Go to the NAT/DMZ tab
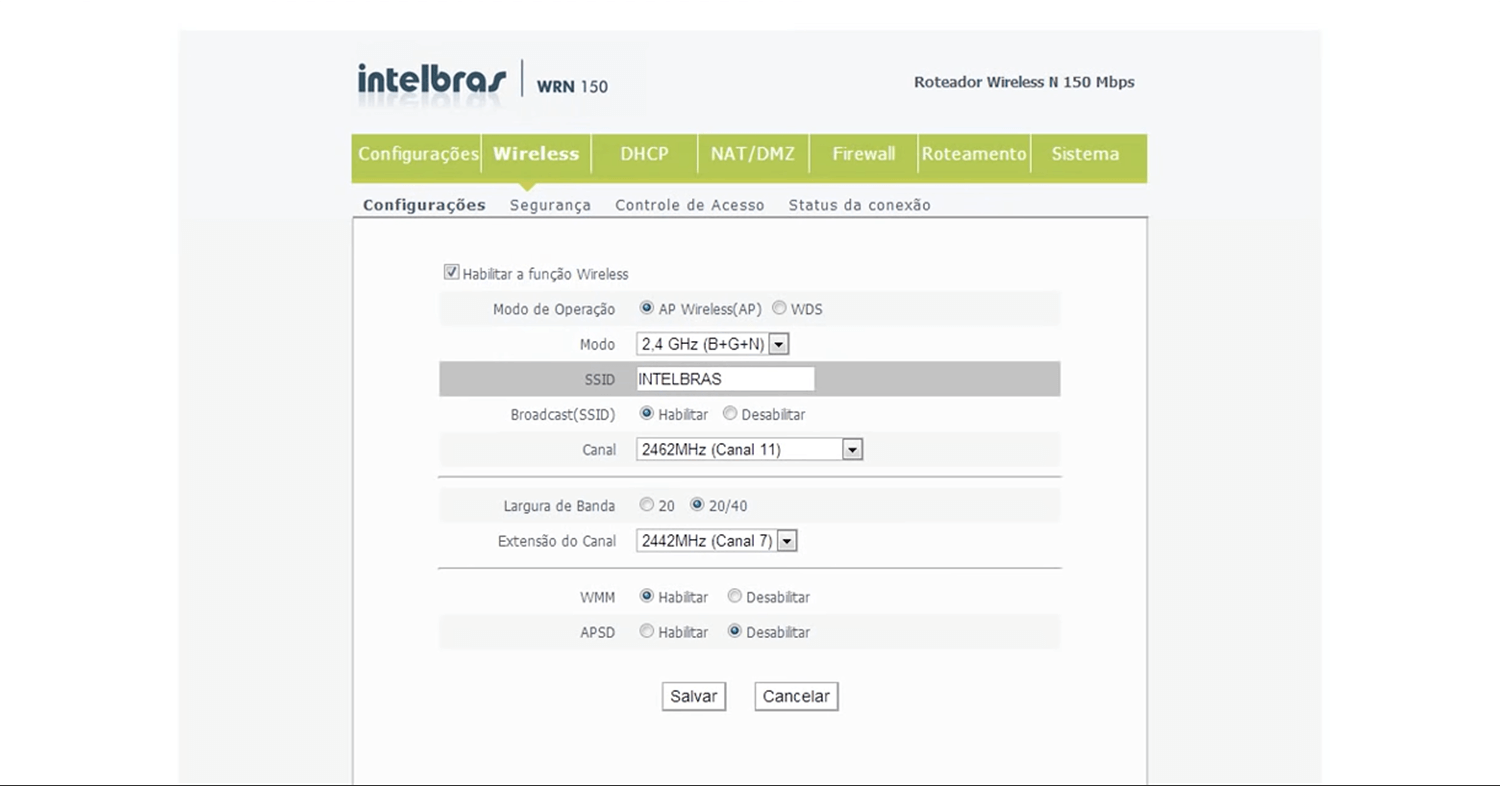The height and width of the screenshot is (786, 1500). (752, 154)
